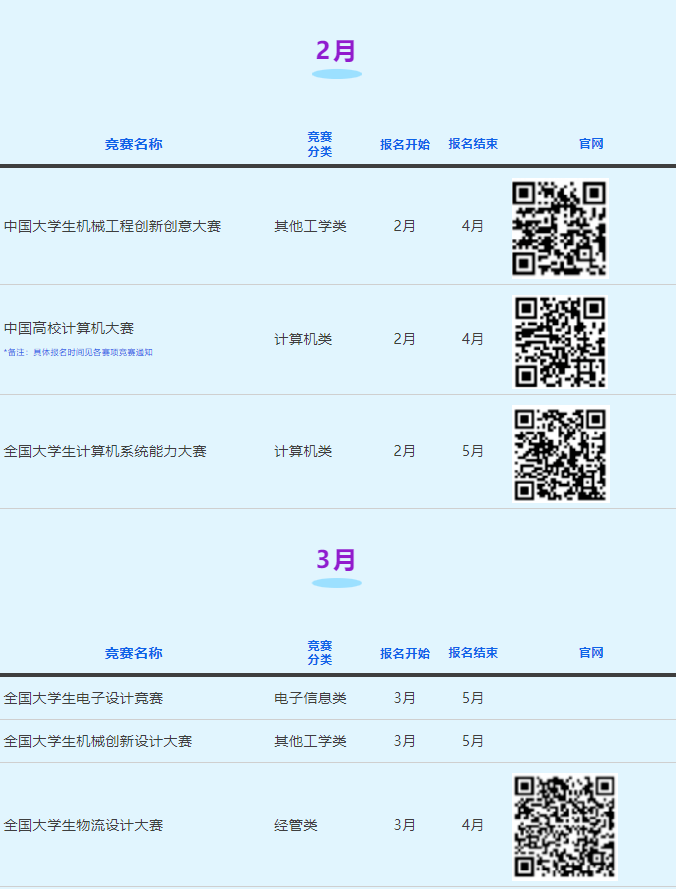Open 全国大学生电子设计竞赛 entry
Screen dimensions: 677x889
(x=83, y=698)
